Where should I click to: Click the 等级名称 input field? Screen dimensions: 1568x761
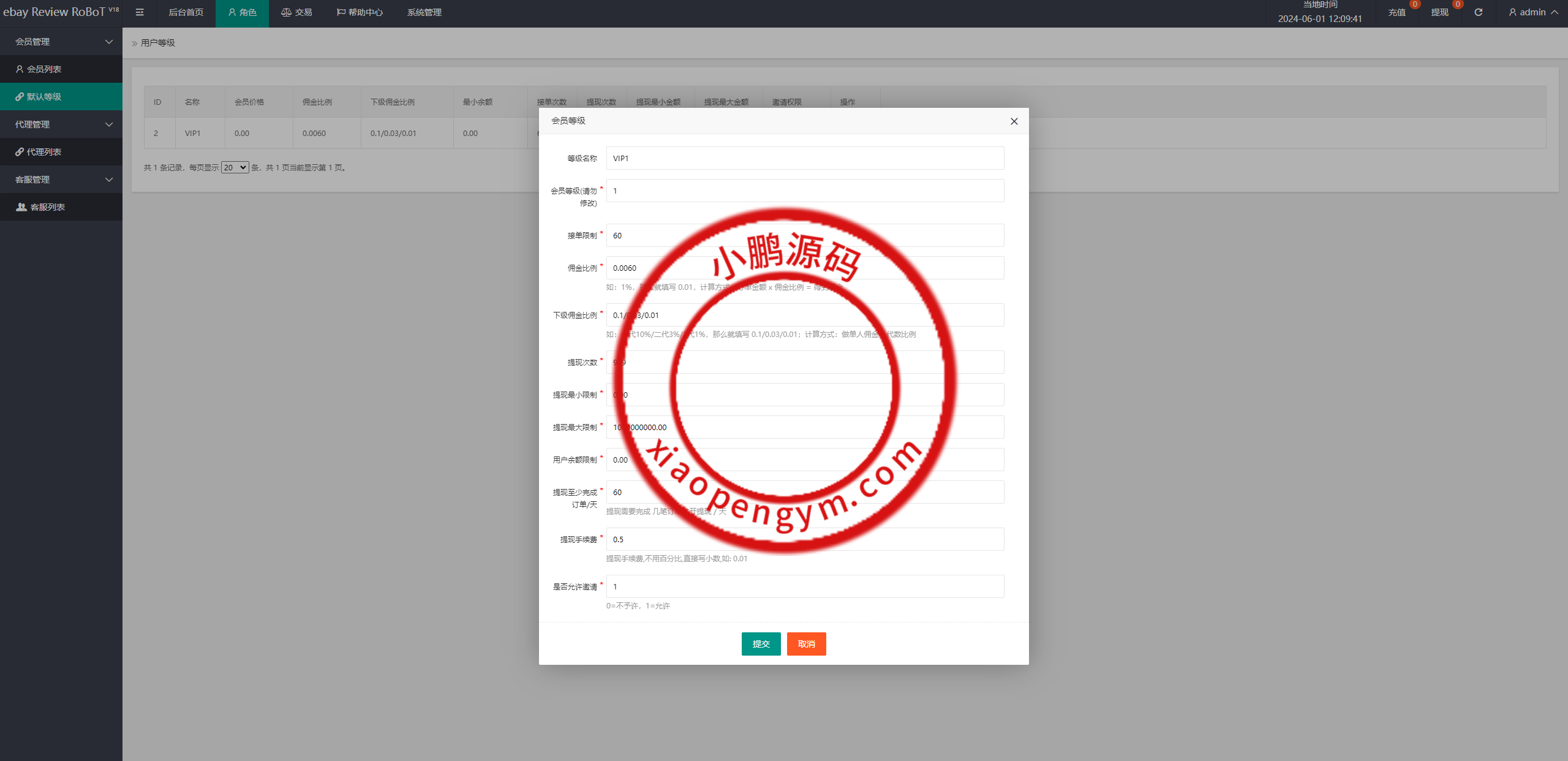805,158
